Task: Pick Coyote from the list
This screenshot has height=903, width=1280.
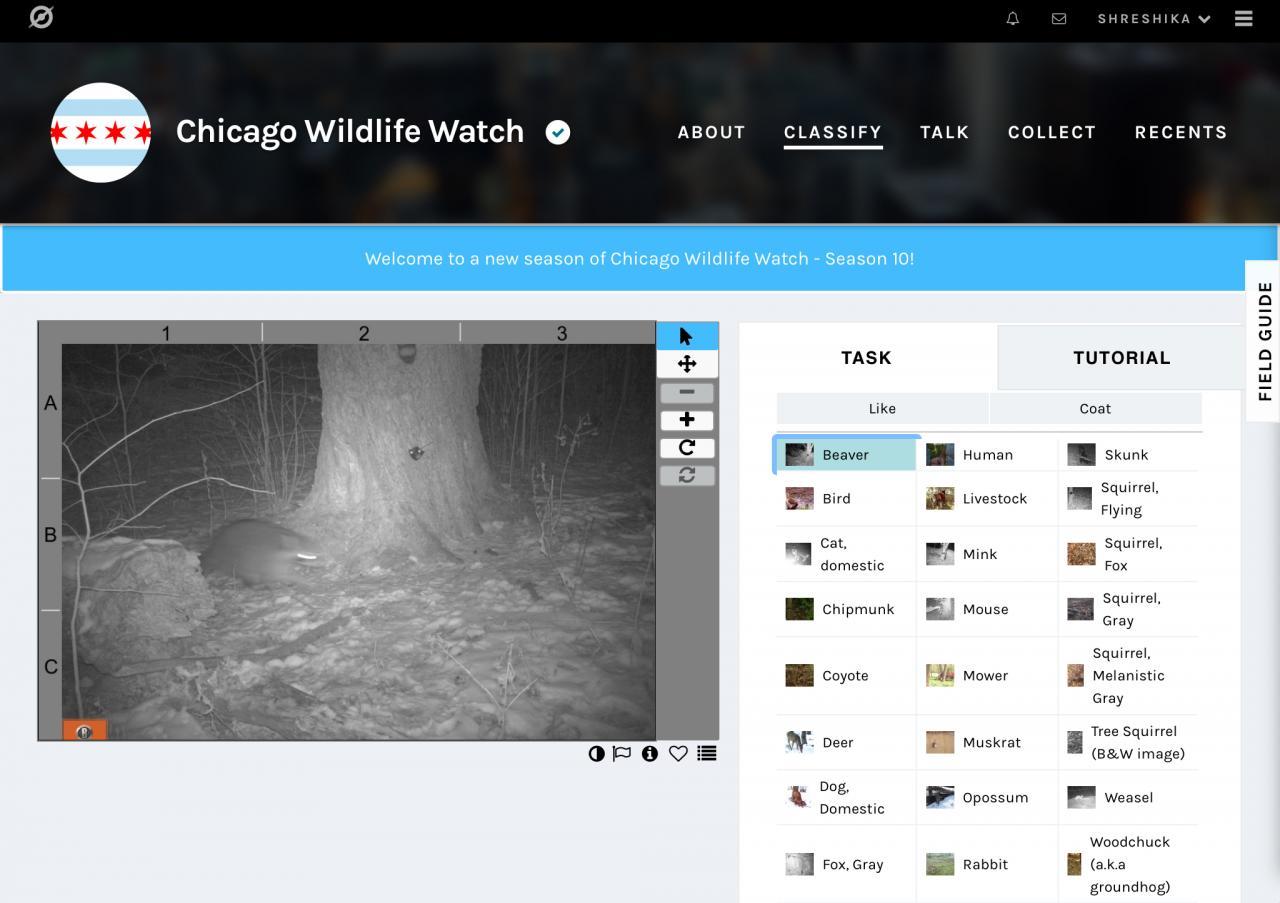Action: point(846,675)
